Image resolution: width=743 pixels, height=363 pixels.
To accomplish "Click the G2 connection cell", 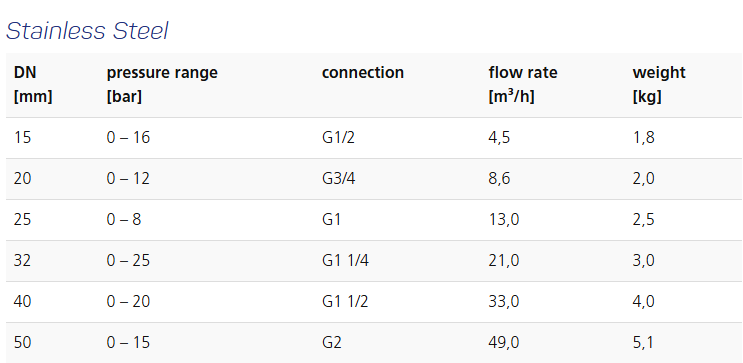I will [332, 342].
